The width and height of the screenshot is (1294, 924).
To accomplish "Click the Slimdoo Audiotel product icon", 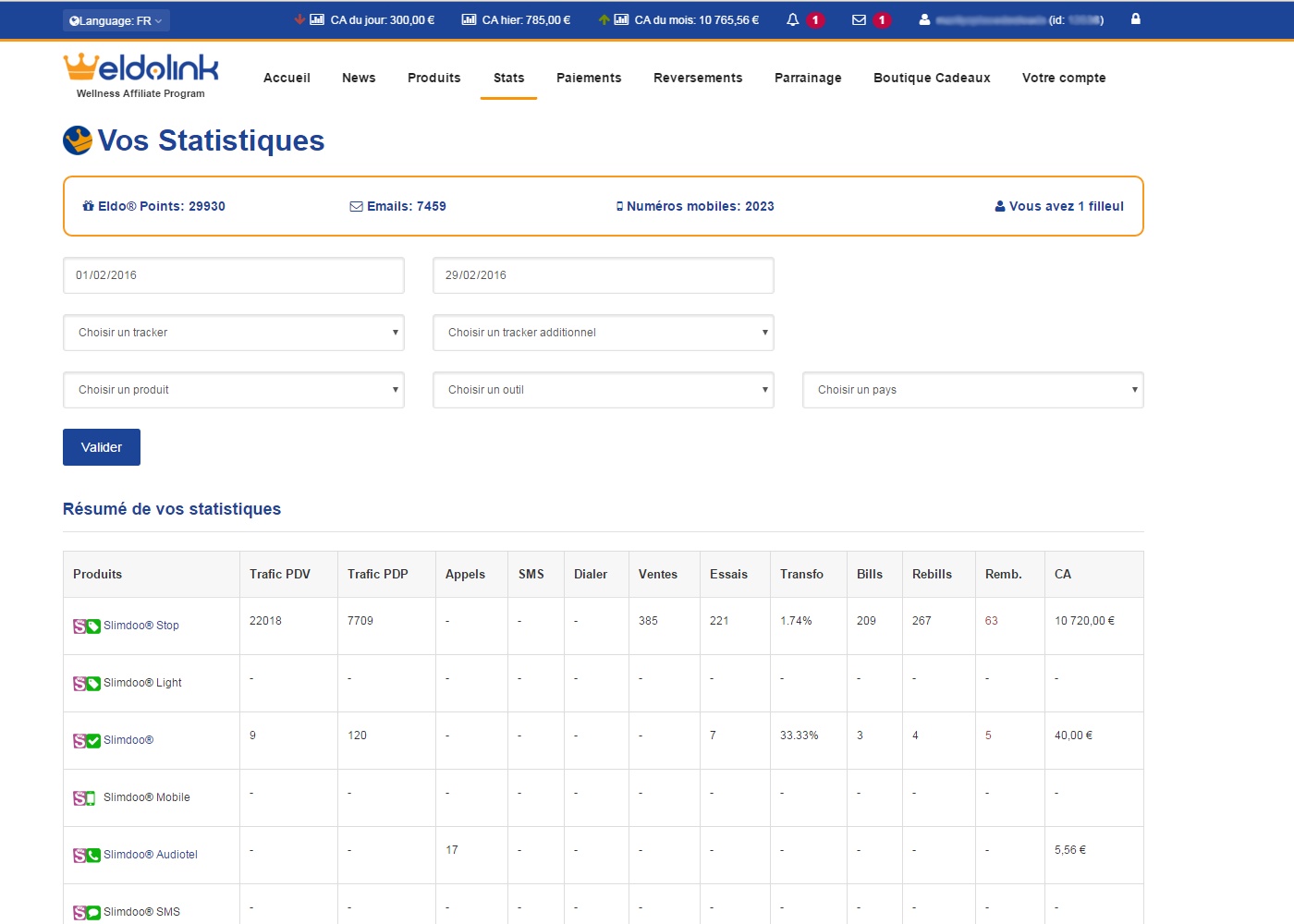I will click(x=87, y=856).
